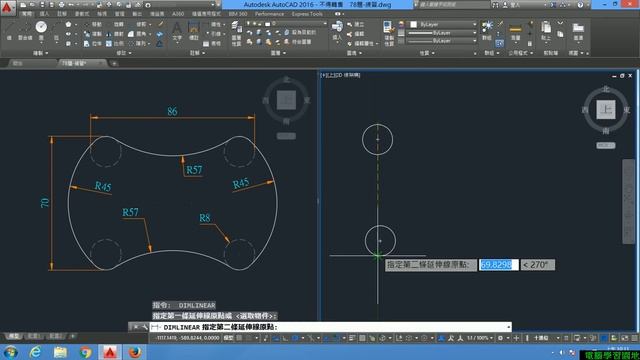Viewport: 640px width, 360px height.
Task: Click the Plot printer icon in quick access toolbar
Action: tap(62, 5)
